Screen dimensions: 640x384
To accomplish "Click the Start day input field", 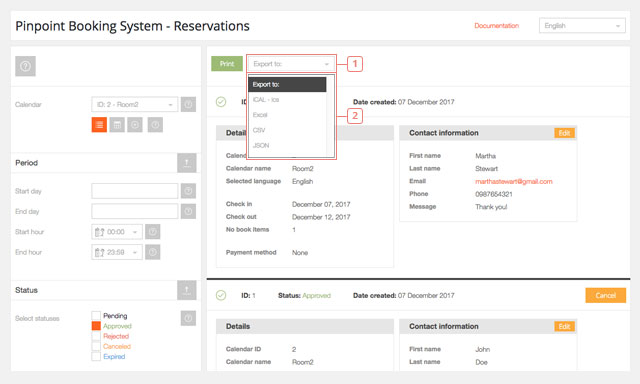I will 135,191.
